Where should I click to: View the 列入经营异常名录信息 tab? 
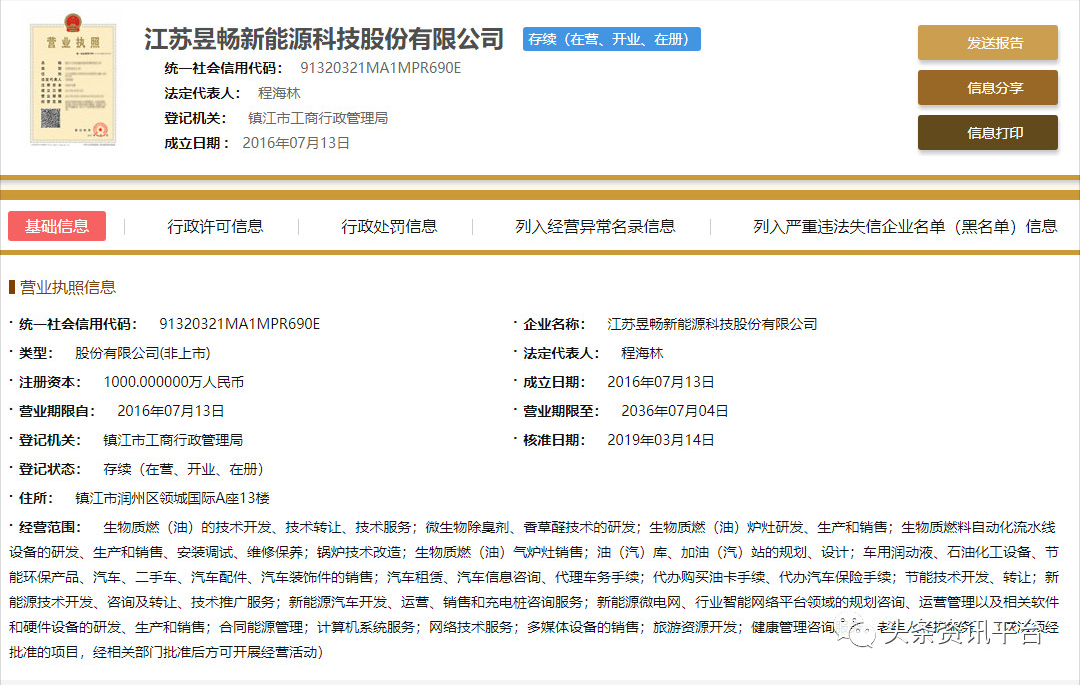pos(595,226)
